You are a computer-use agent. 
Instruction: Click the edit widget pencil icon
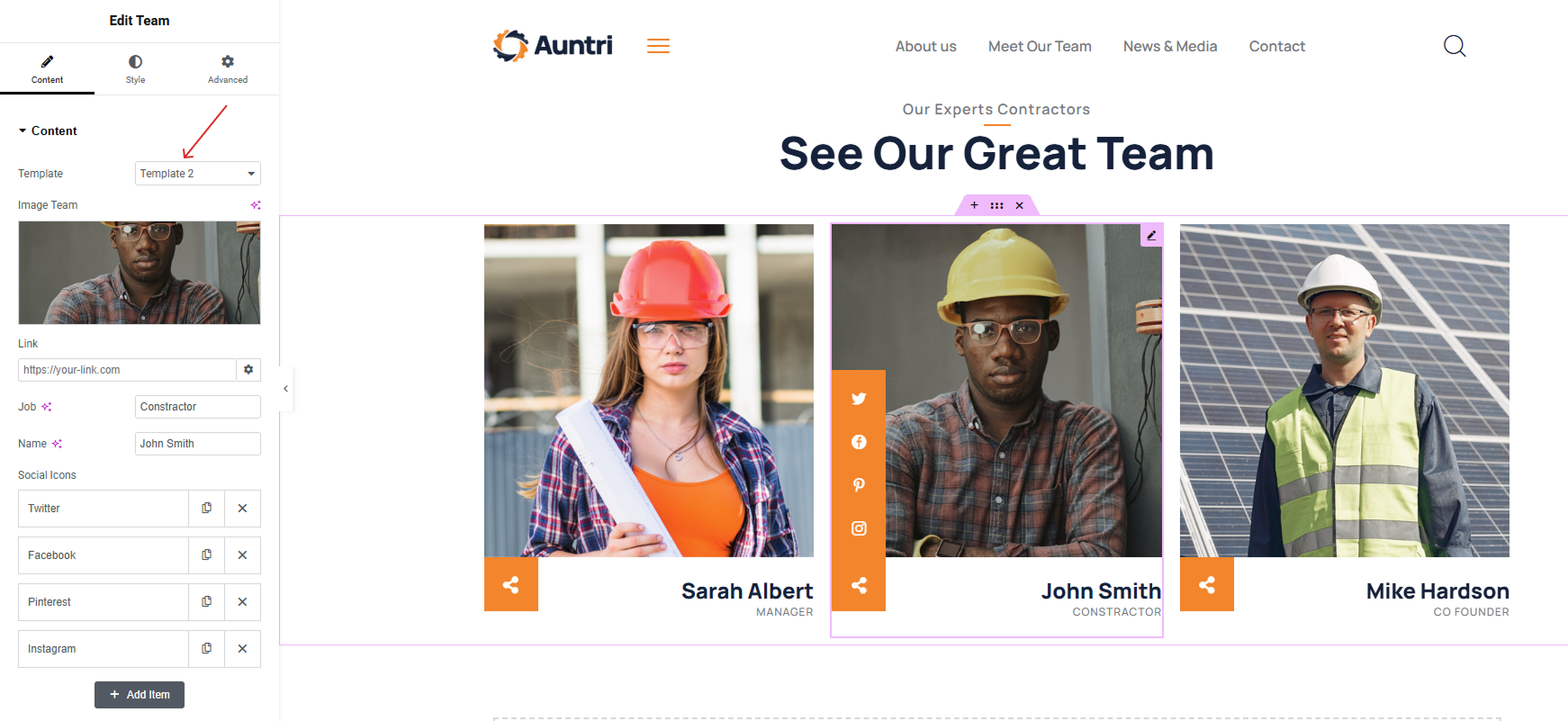[x=1151, y=235]
